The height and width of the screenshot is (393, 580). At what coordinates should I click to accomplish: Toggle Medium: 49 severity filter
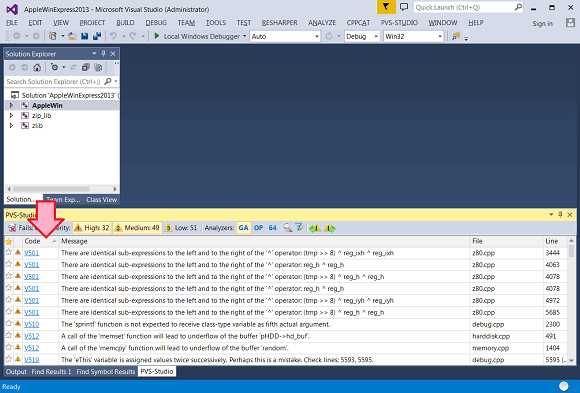[x=137, y=228]
